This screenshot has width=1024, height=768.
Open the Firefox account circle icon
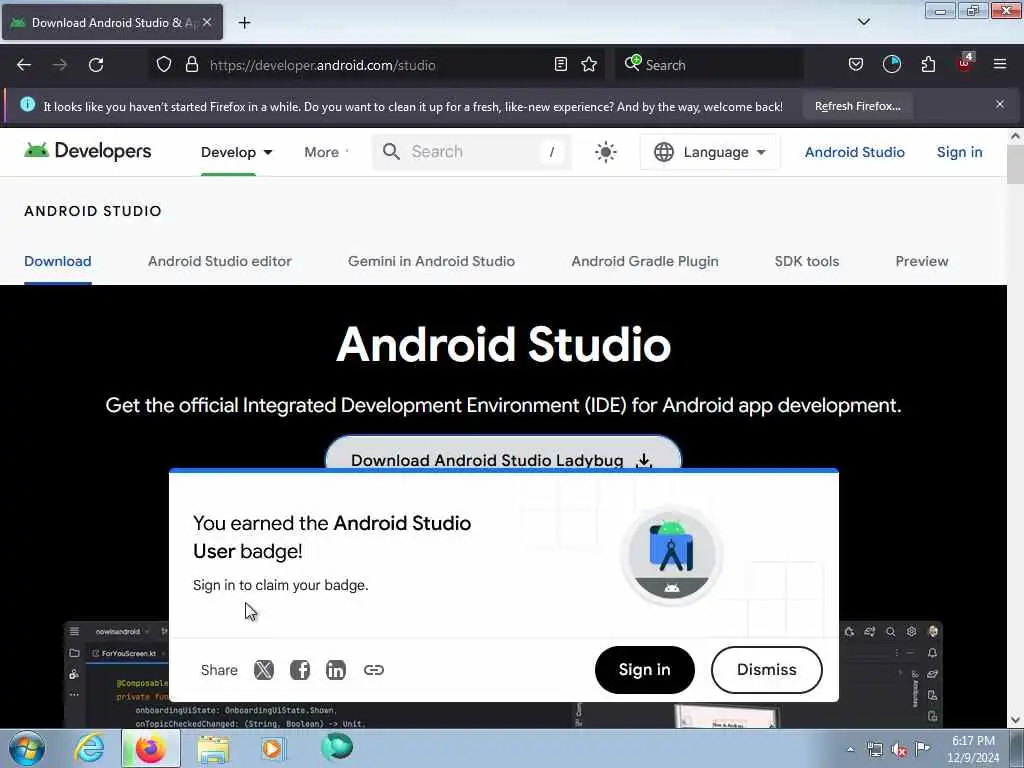(x=891, y=65)
